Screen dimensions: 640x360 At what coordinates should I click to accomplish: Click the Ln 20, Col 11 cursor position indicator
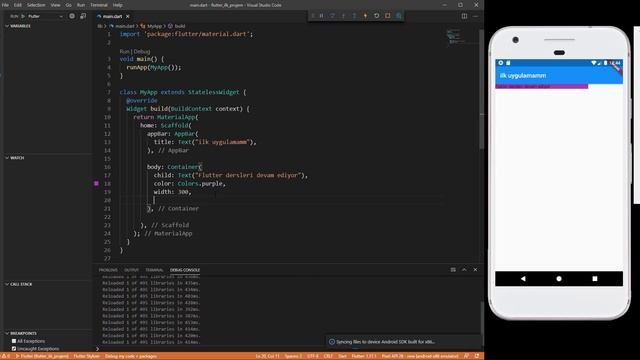point(267,356)
